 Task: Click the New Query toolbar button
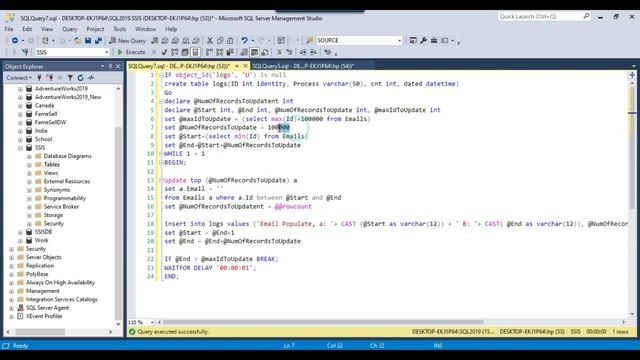127,40
